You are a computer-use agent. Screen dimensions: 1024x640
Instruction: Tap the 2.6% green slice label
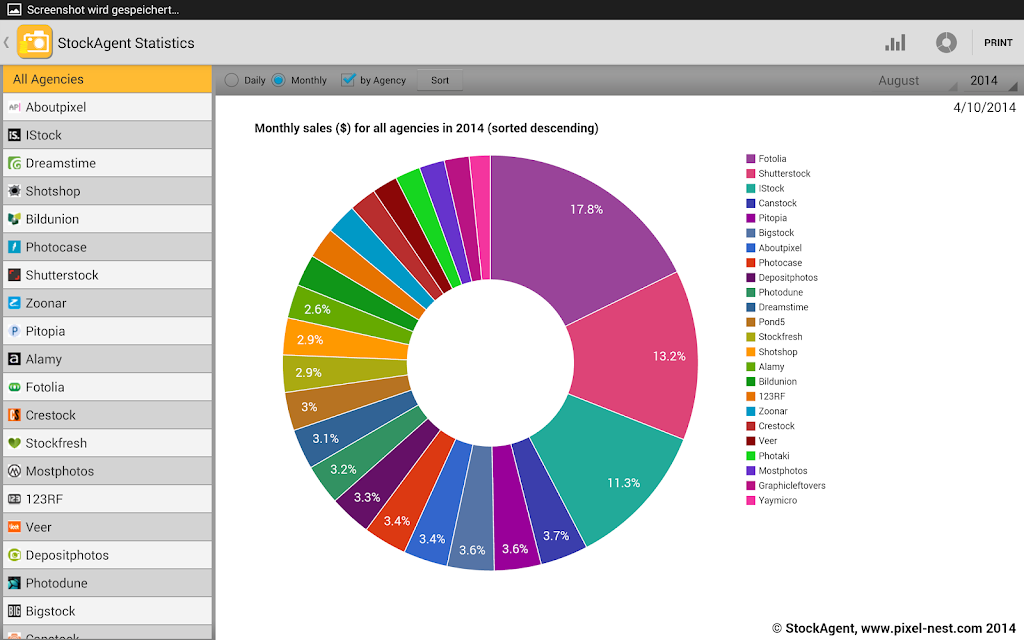point(317,309)
